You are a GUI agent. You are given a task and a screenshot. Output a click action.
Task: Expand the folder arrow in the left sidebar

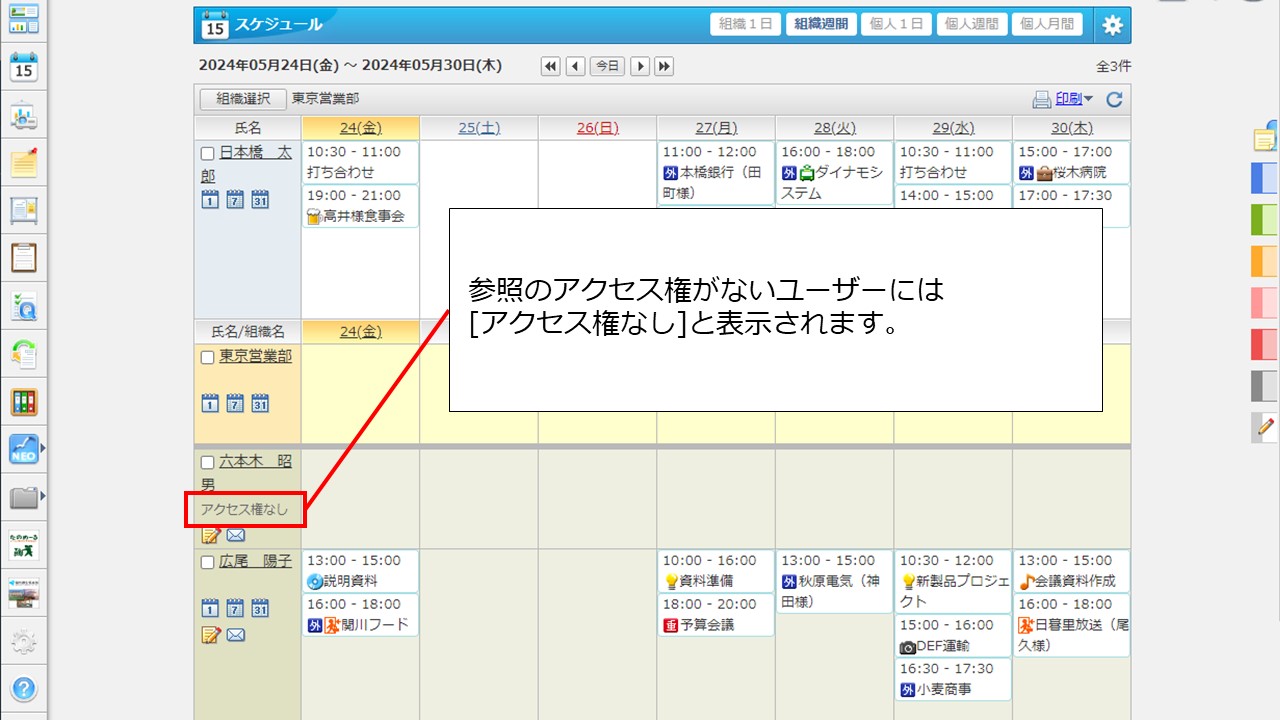click(x=44, y=494)
